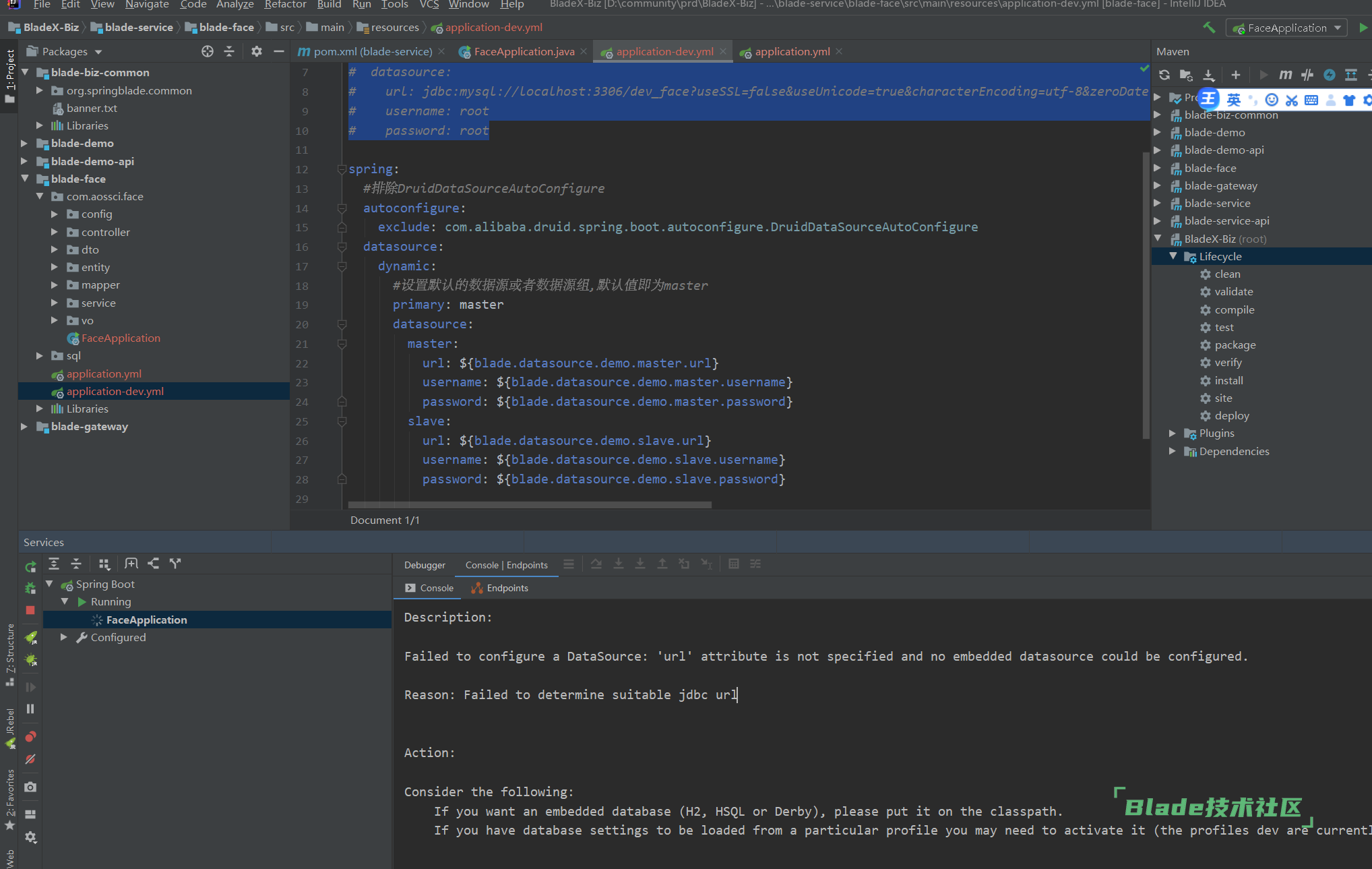Image resolution: width=1372 pixels, height=869 pixels.
Task: Expand all services in Services toolbar
Action: (54, 564)
